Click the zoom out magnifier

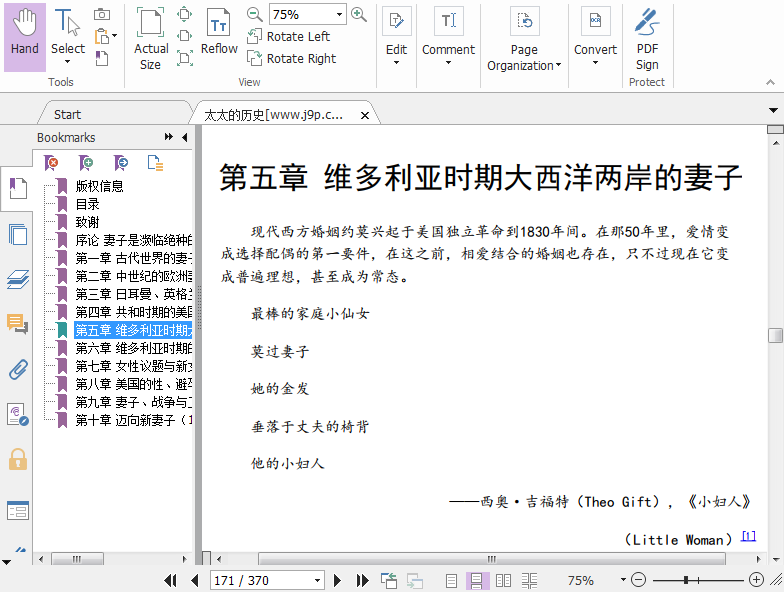point(254,14)
